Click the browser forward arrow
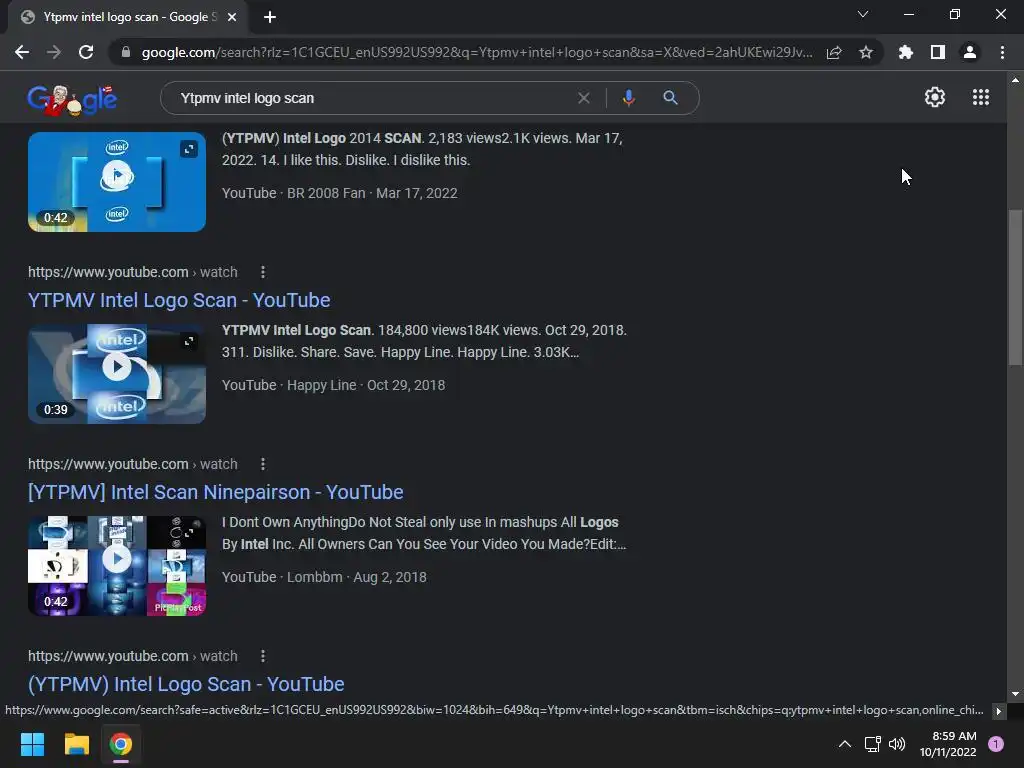Viewport: 1024px width, 768px height. pos(54,52)
